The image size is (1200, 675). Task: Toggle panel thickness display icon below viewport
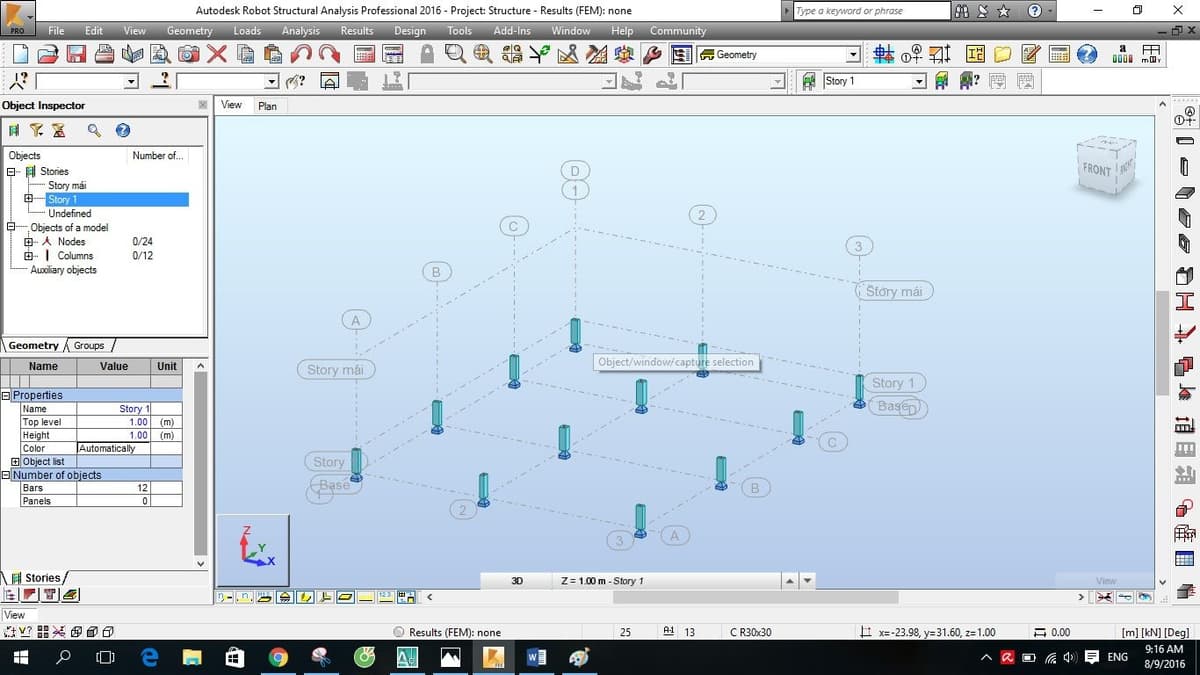[346, 597]
